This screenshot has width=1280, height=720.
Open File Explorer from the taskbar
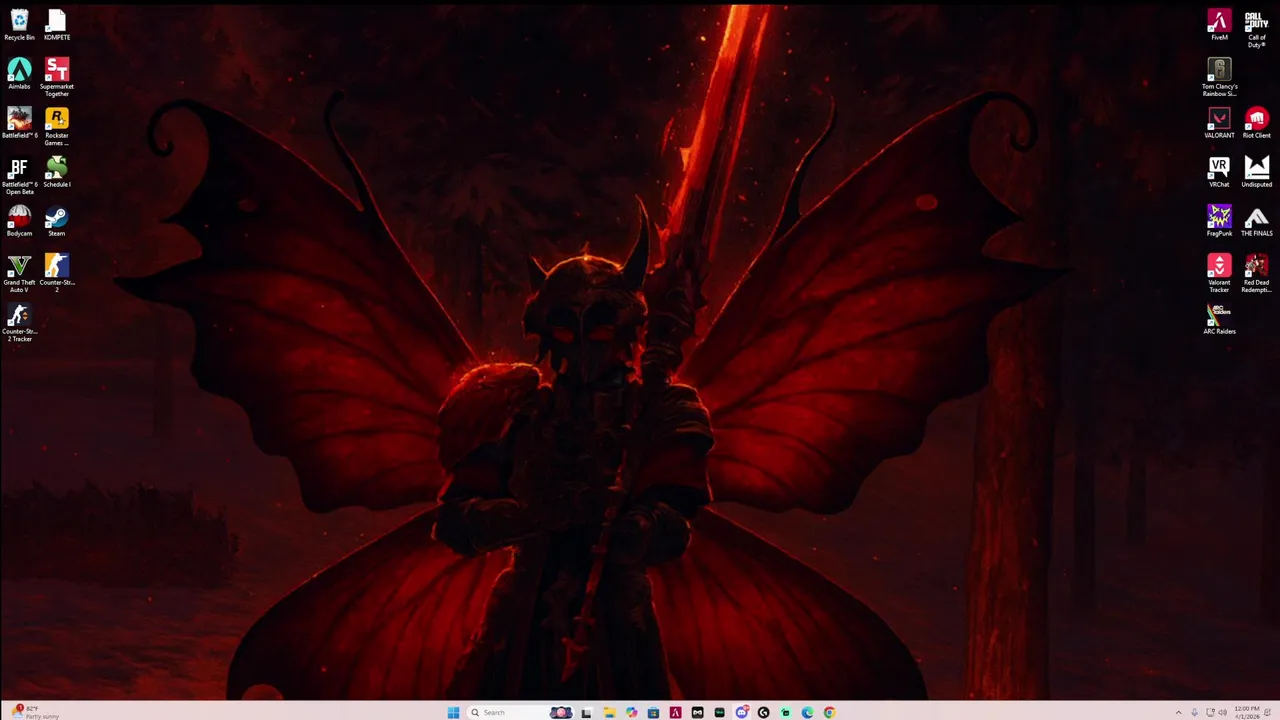[x=610, y=712]
